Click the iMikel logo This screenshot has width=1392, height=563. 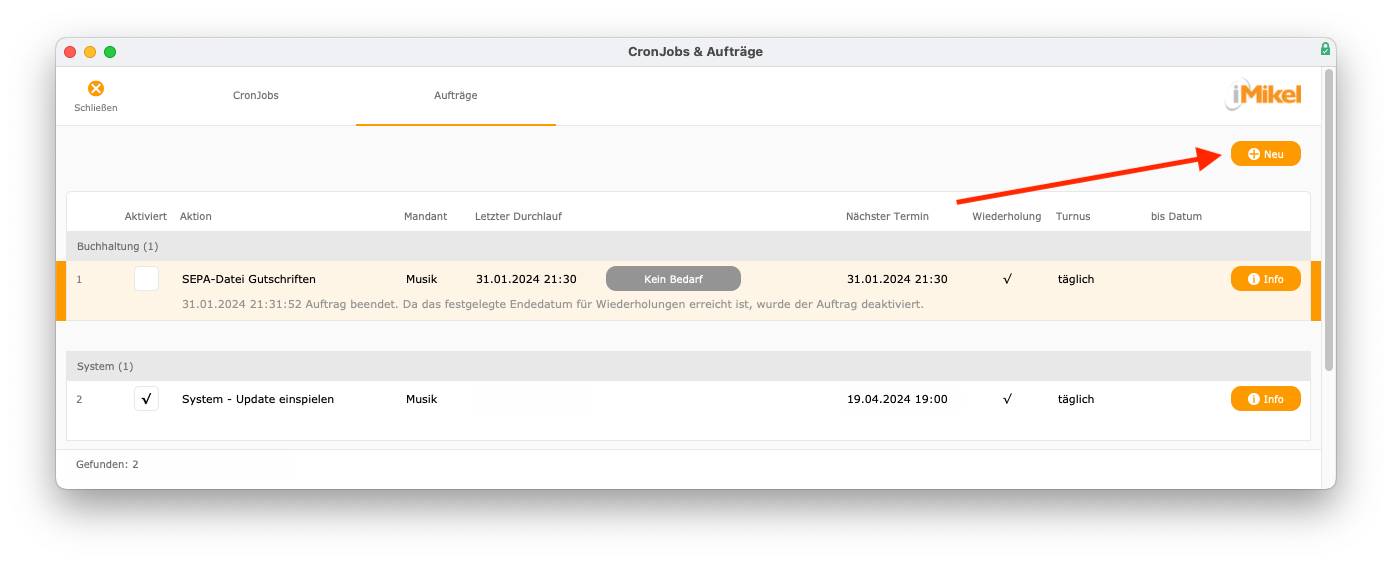click(1263, 95)
